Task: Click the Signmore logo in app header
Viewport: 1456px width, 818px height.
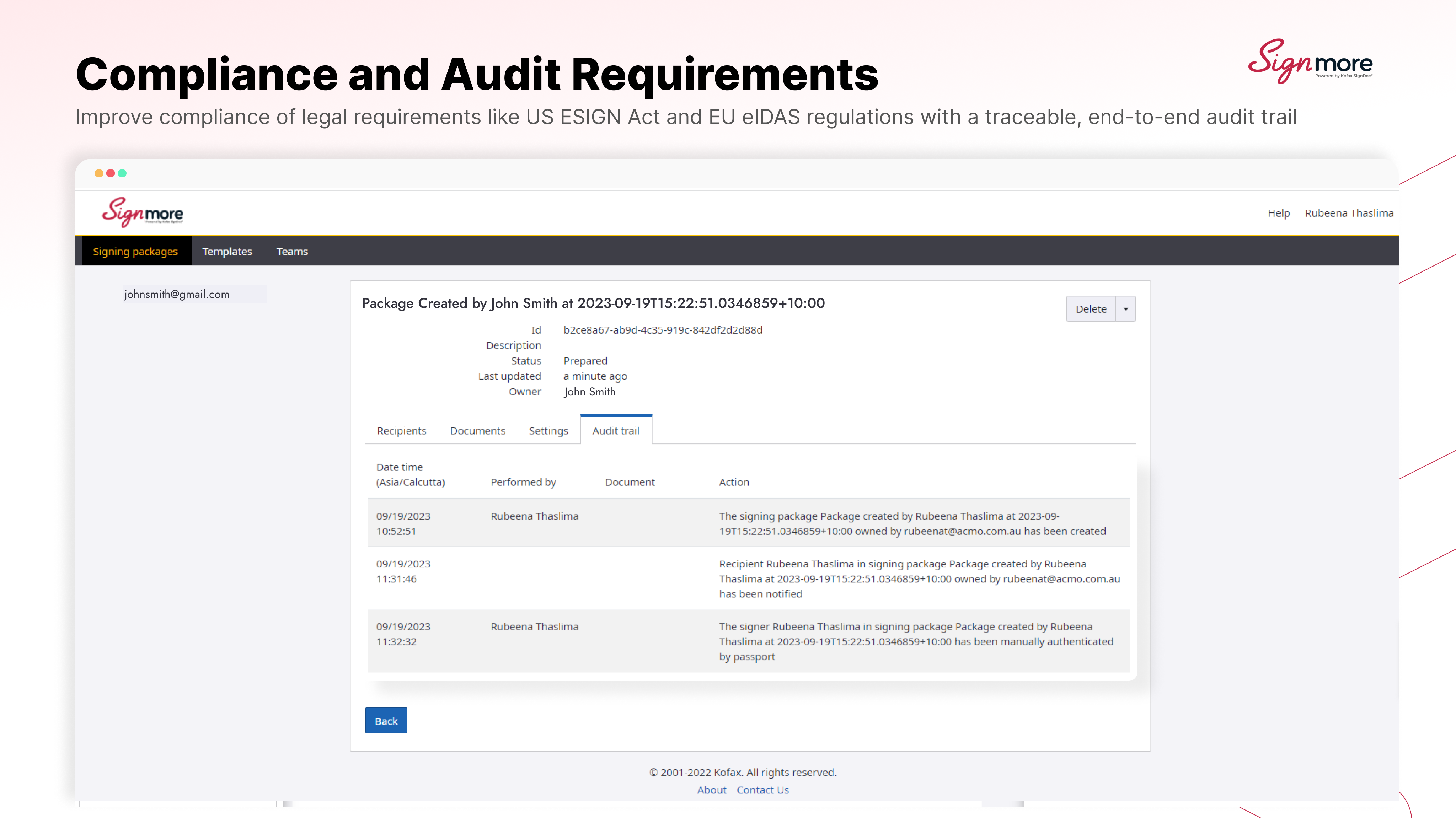Action: 143,212
